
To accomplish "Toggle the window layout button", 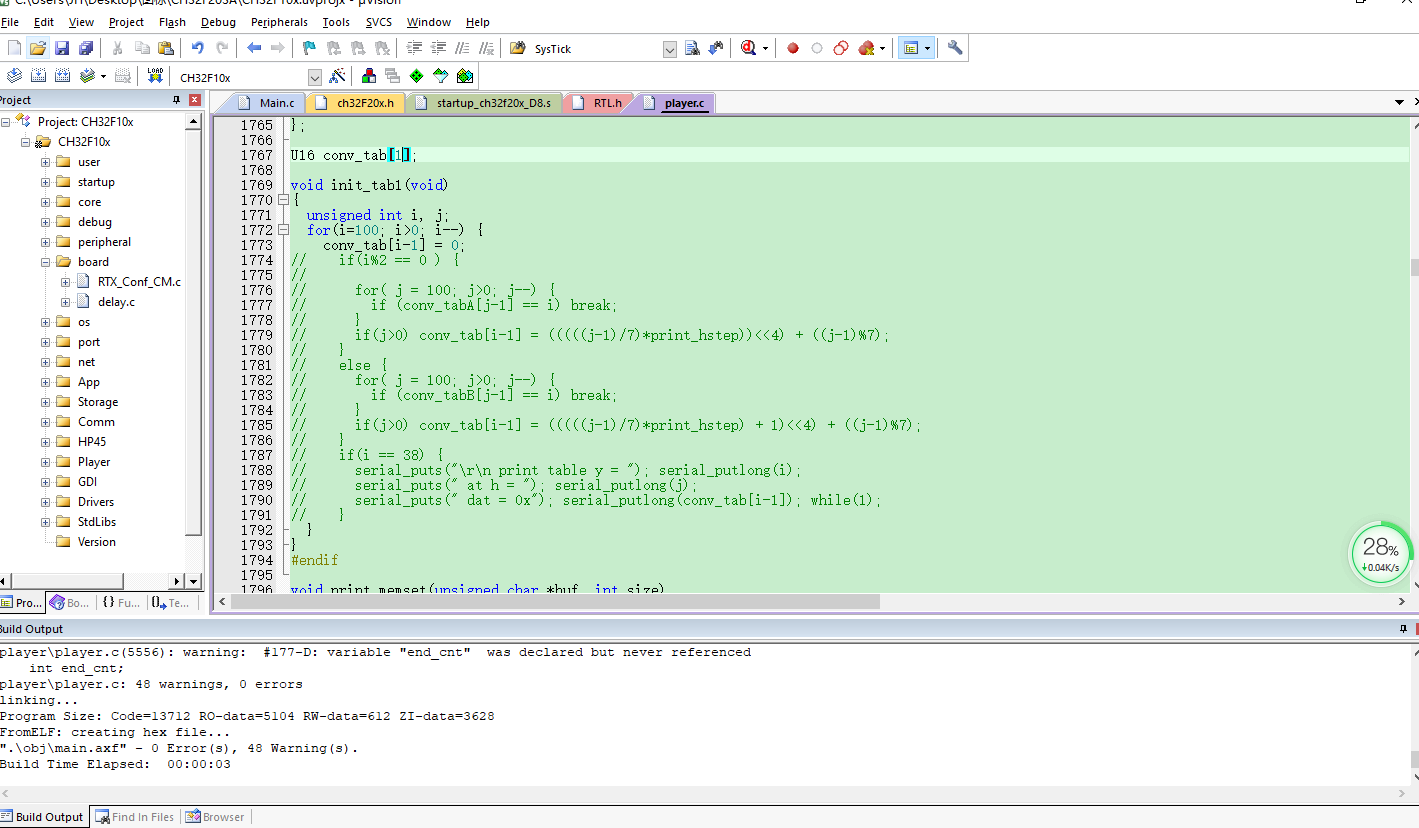I will (910, 48).
